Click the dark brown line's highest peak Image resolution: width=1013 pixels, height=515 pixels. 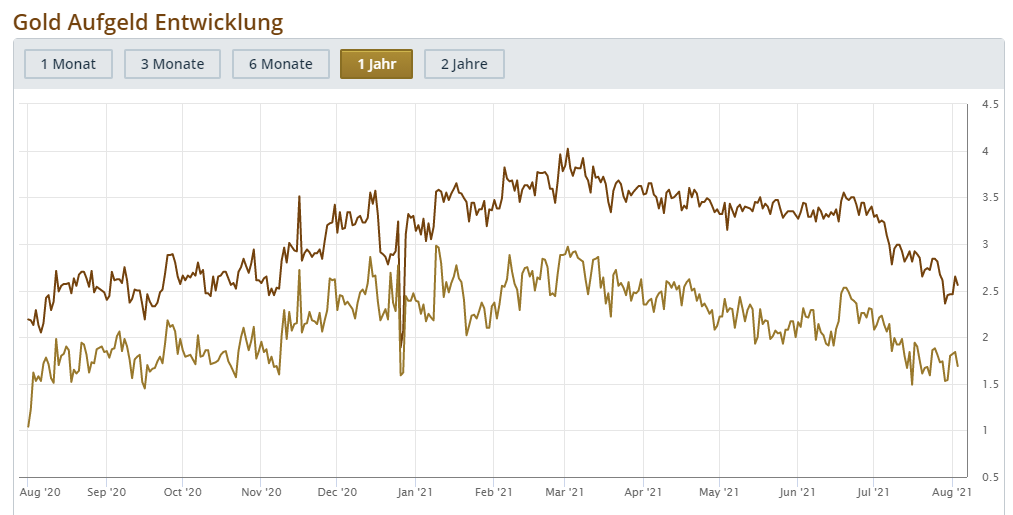(568, 150)
